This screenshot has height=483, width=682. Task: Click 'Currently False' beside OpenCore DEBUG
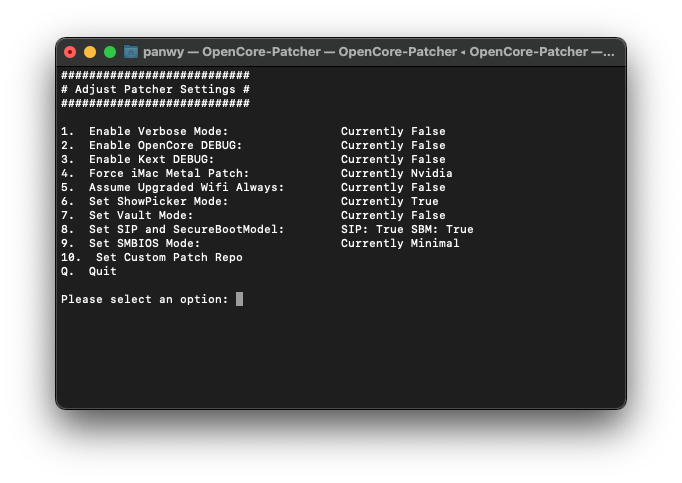(x=393, y=145)
